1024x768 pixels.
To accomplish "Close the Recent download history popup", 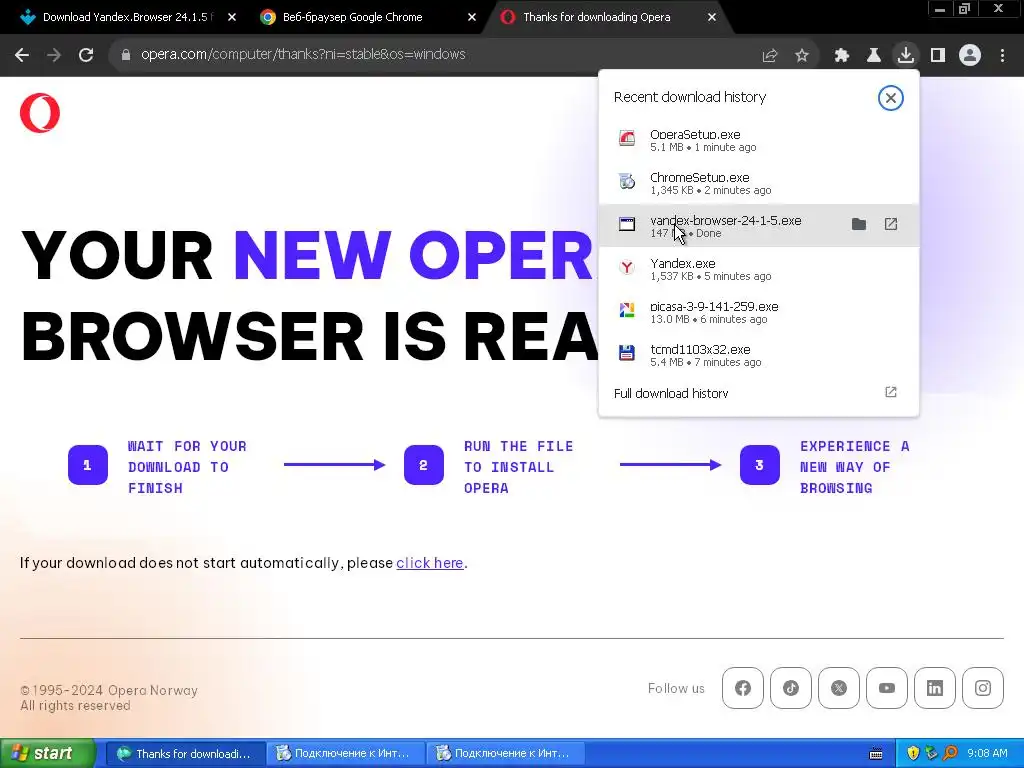I will click(891, 98).
